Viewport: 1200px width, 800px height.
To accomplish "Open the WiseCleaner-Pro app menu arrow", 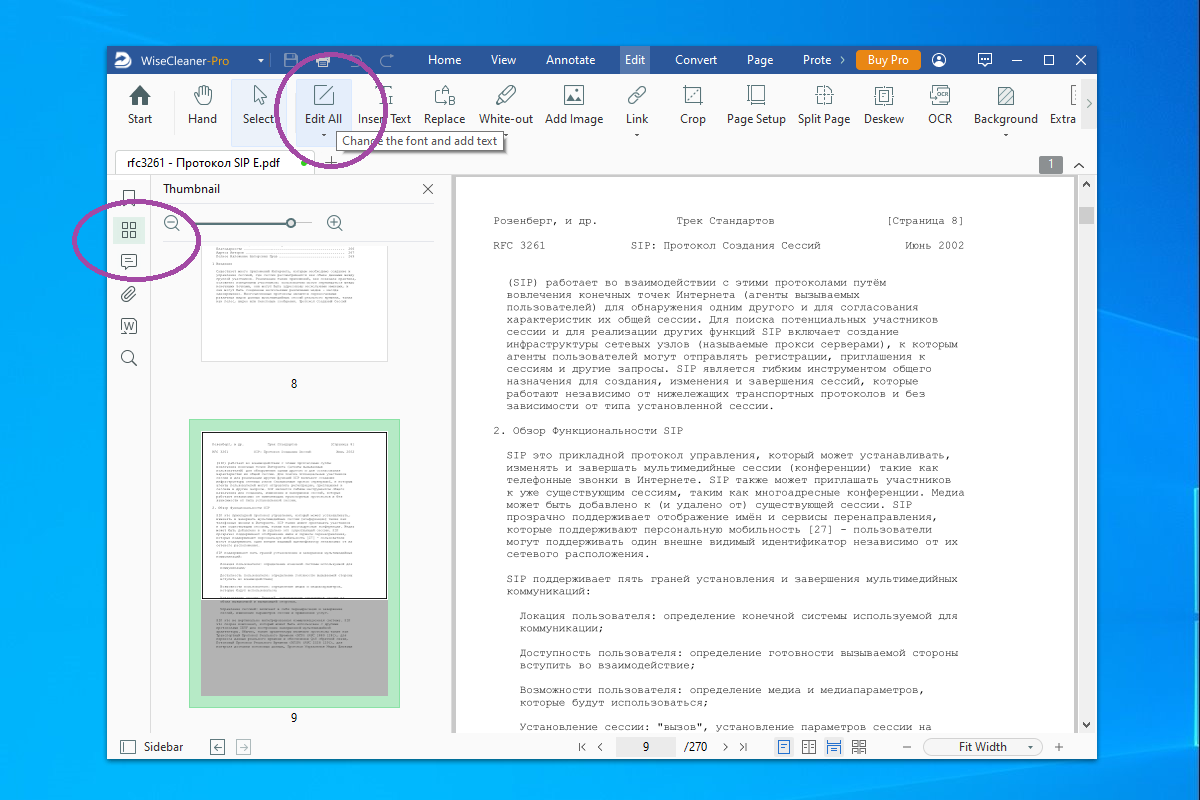I will (x=260, y=60).
